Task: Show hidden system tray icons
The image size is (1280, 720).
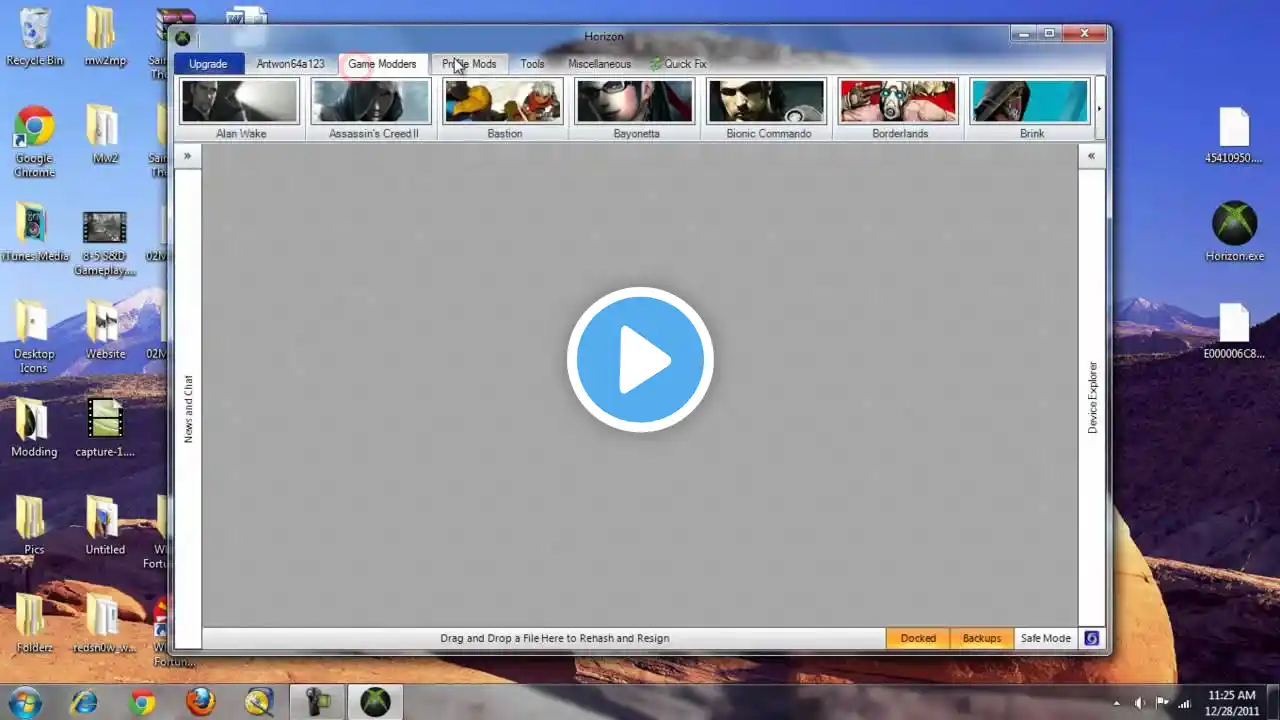Action: [x=1118, y=703]
